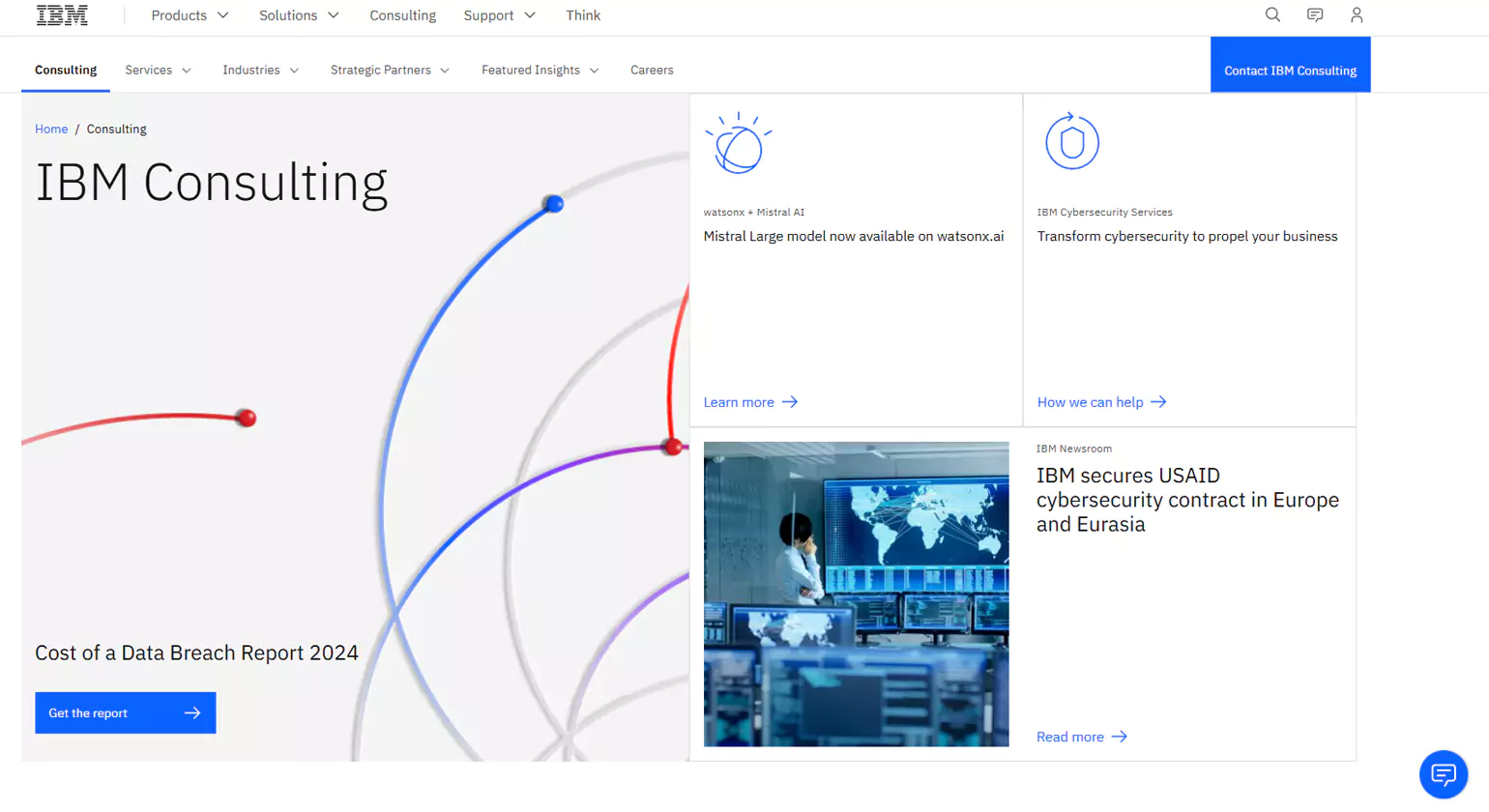Open the Services dropdown

158,70
